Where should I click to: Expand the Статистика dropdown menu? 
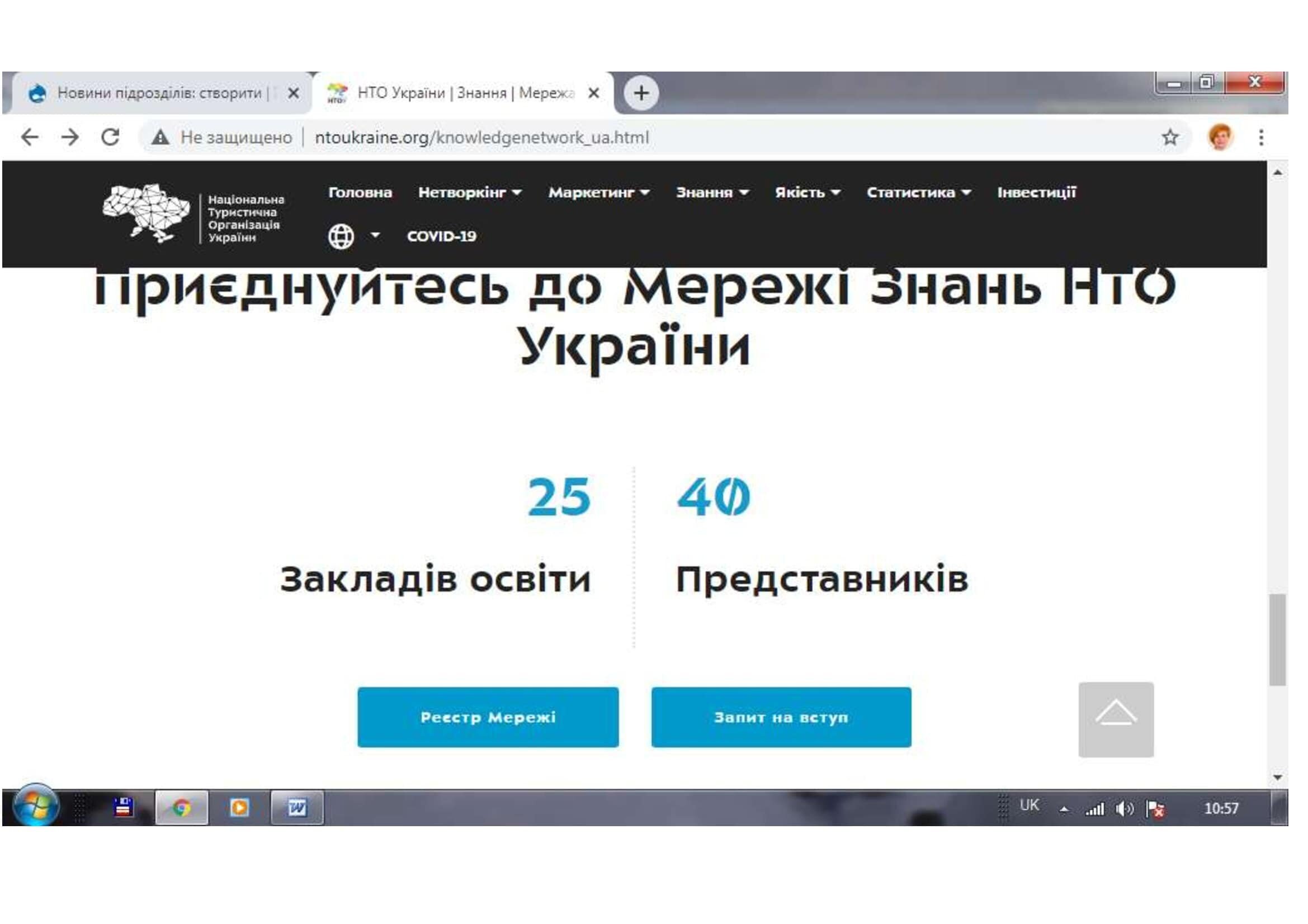[918, 192]
